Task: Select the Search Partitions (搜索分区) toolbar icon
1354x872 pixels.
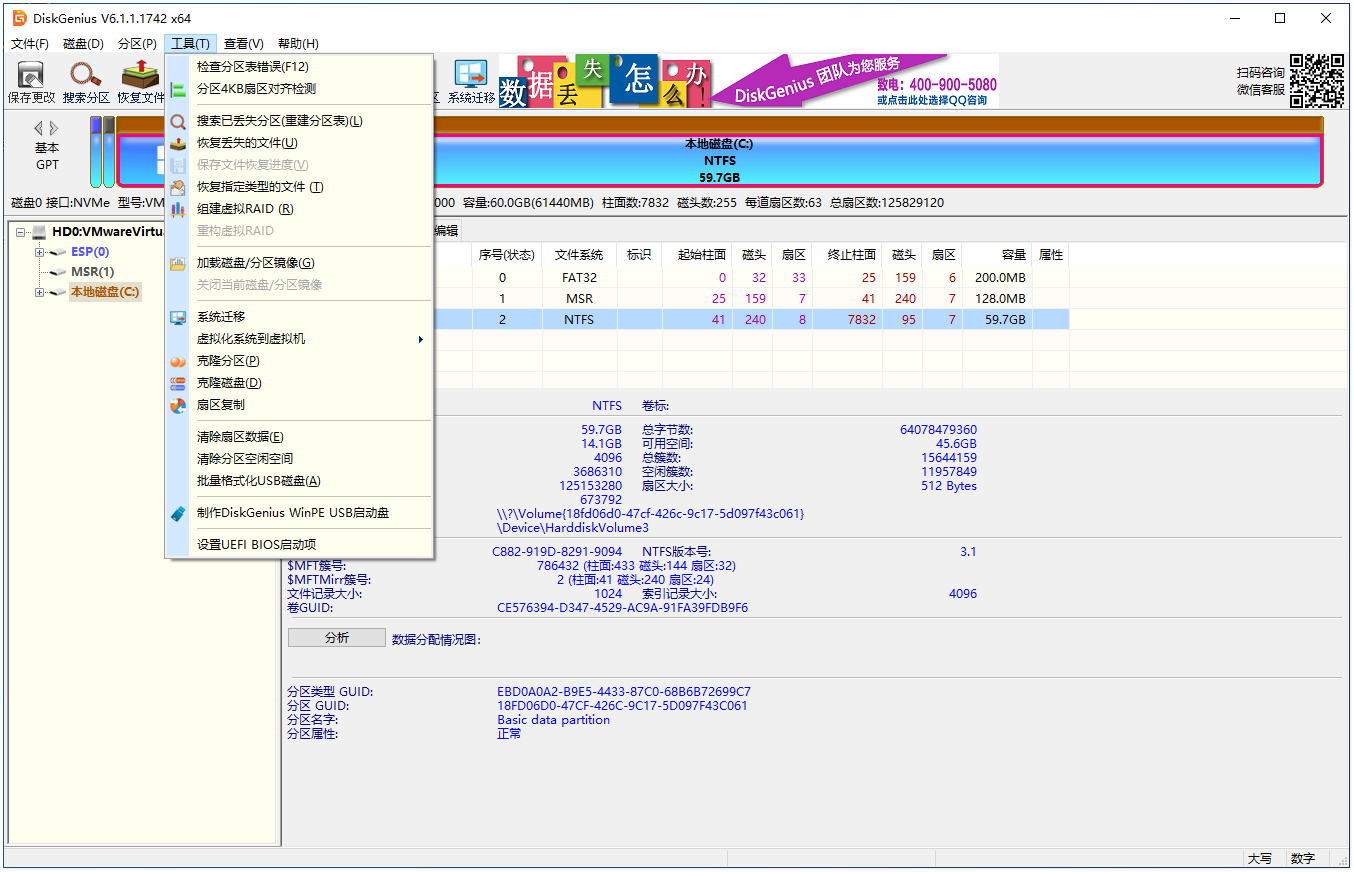Action: pos(85,80)
